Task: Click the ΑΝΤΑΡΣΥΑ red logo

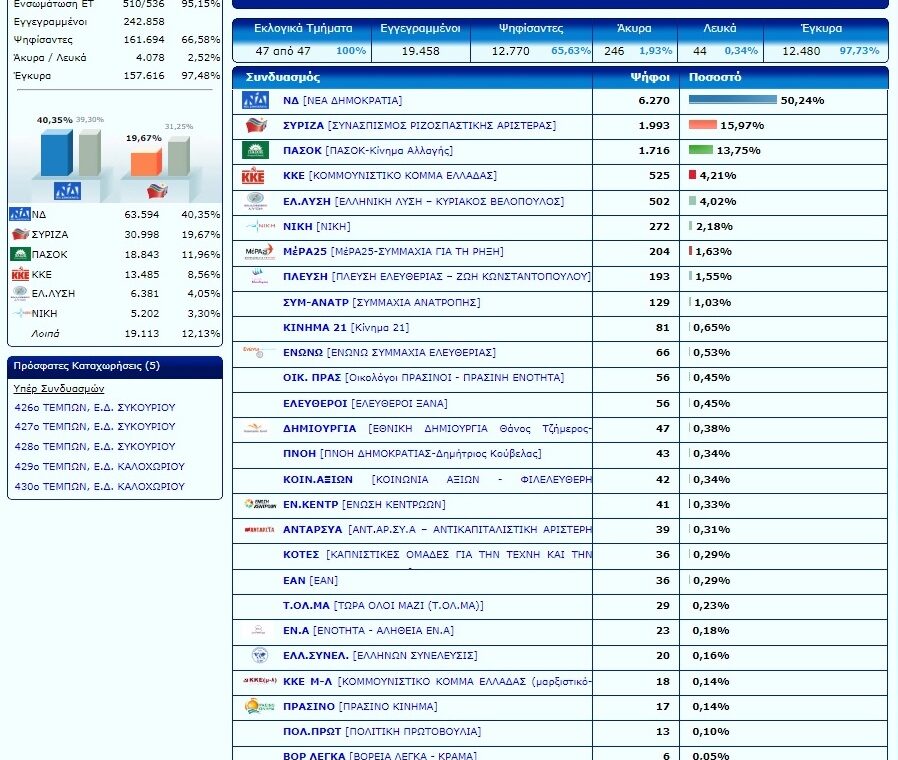Action: point(259,530)
